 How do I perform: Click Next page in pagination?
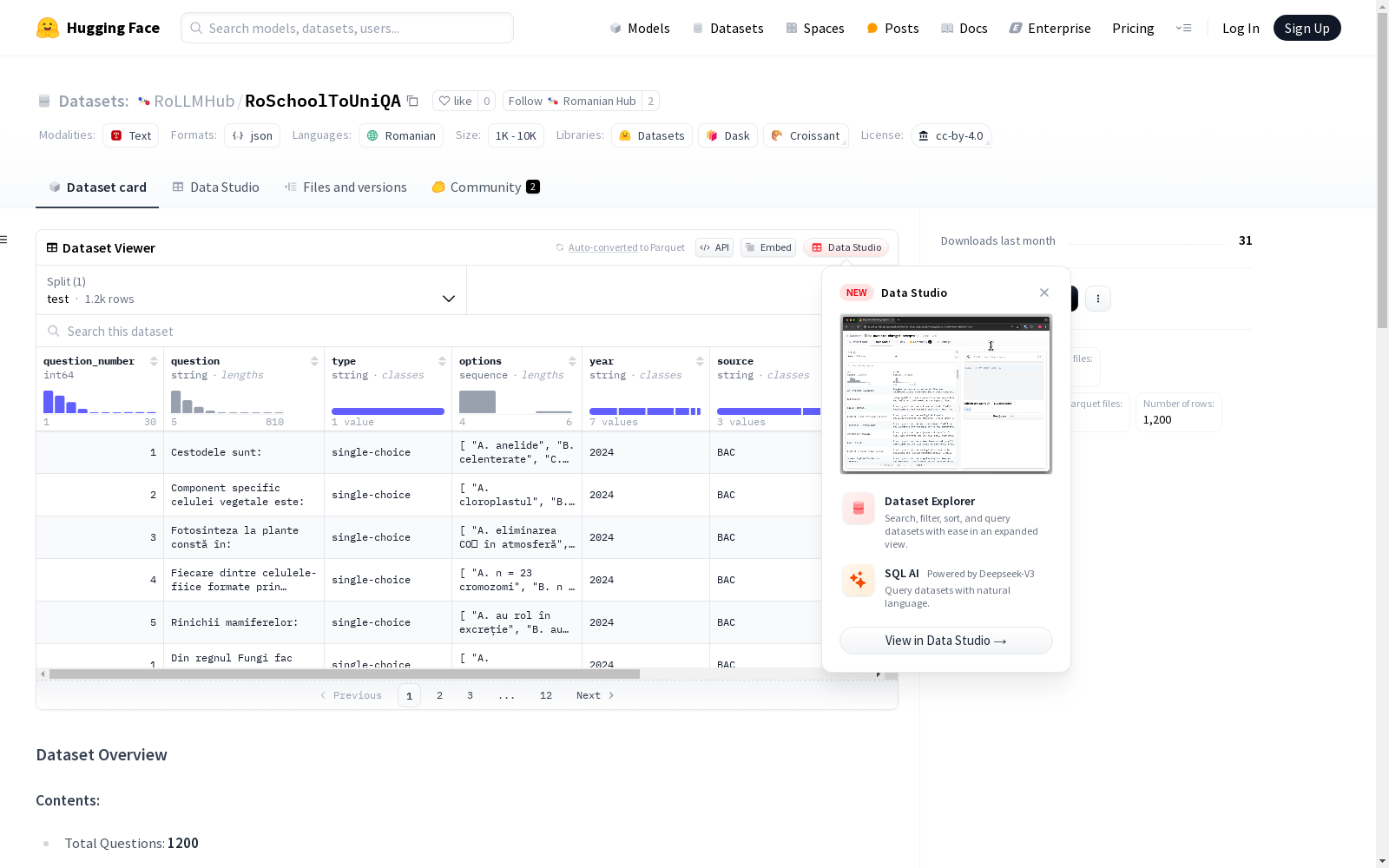(596, 695)
